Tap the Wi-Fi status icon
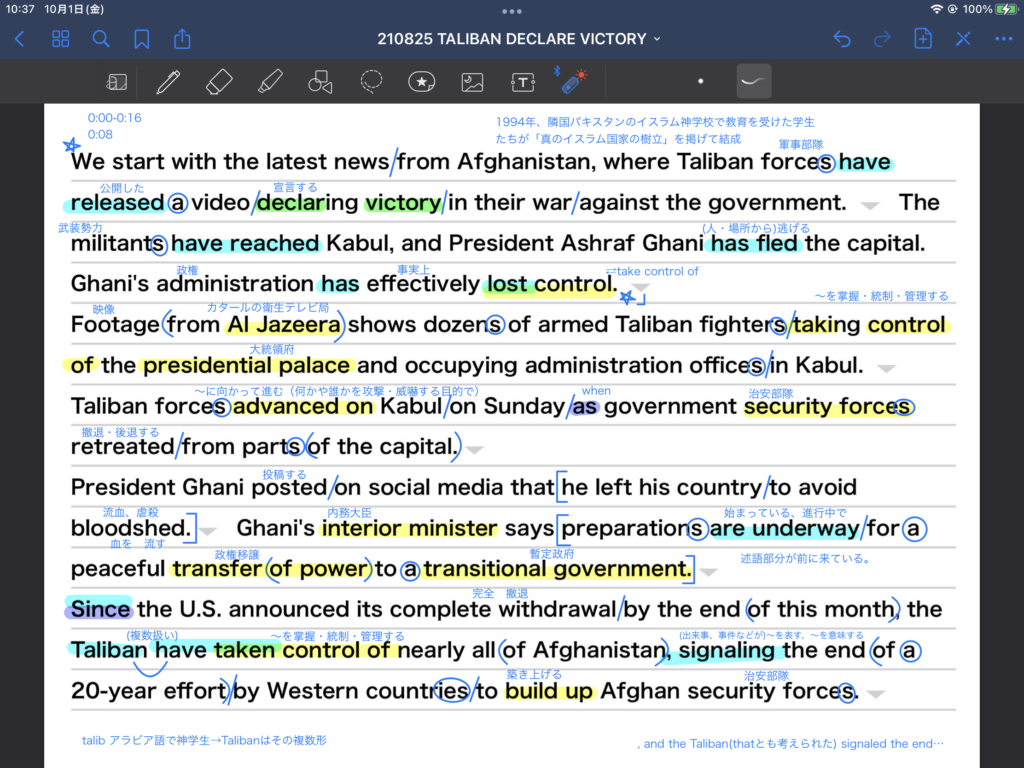This screenshot has height=768, width=1024. coord(936,9)
